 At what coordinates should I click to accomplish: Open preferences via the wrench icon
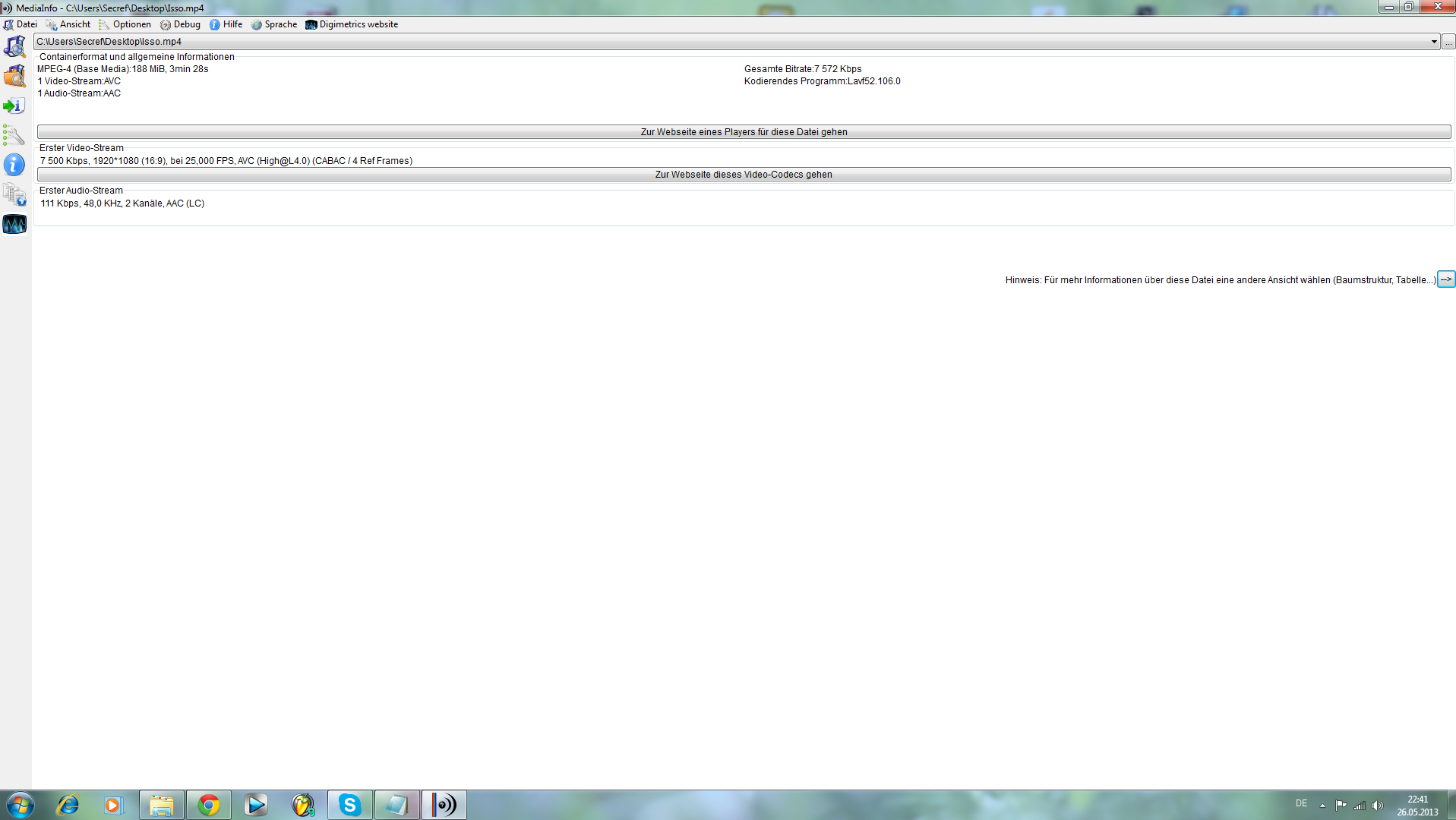[14, 135]
